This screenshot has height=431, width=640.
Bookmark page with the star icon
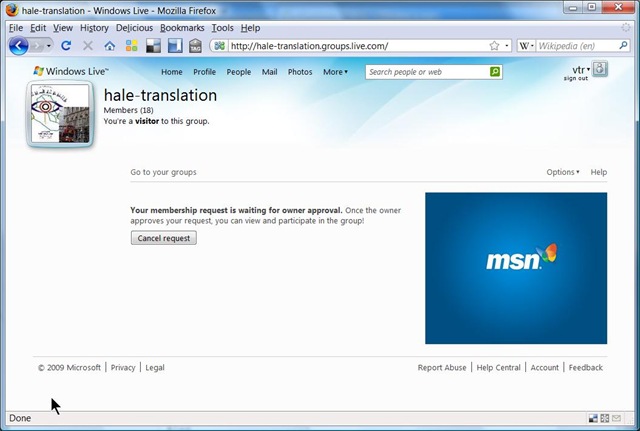[494, 46]
